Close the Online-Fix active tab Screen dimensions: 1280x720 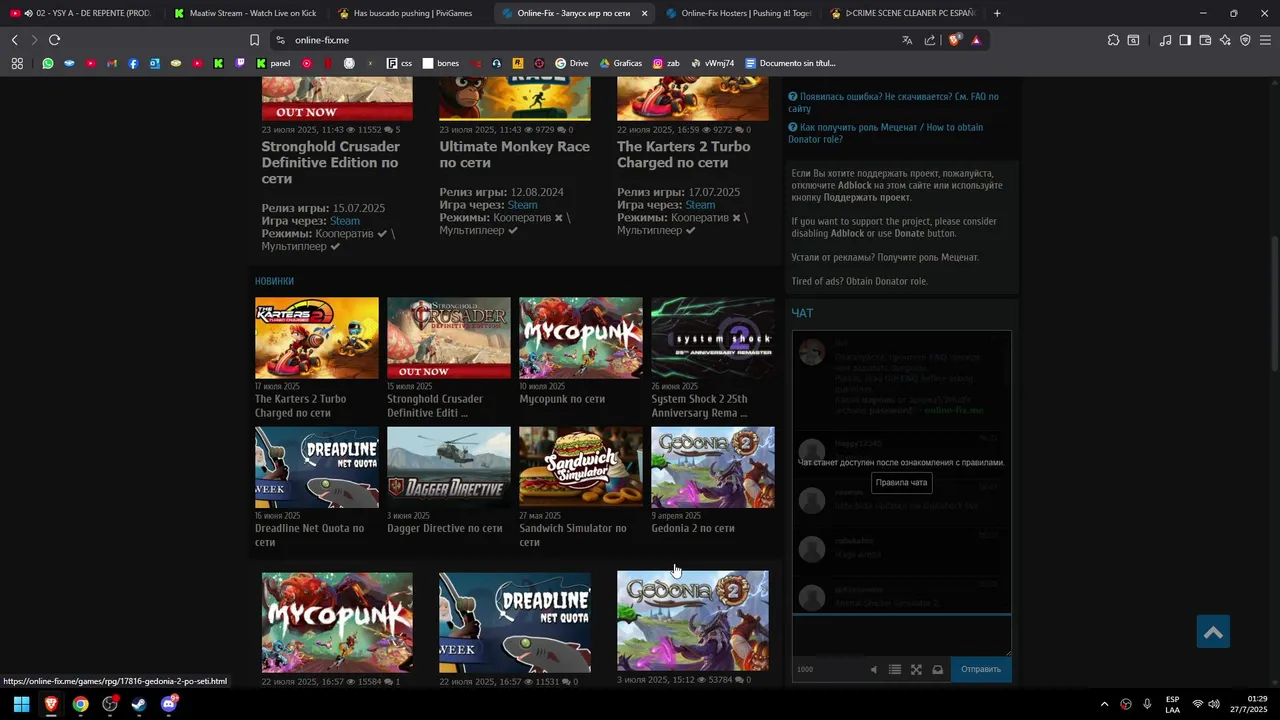644,13
